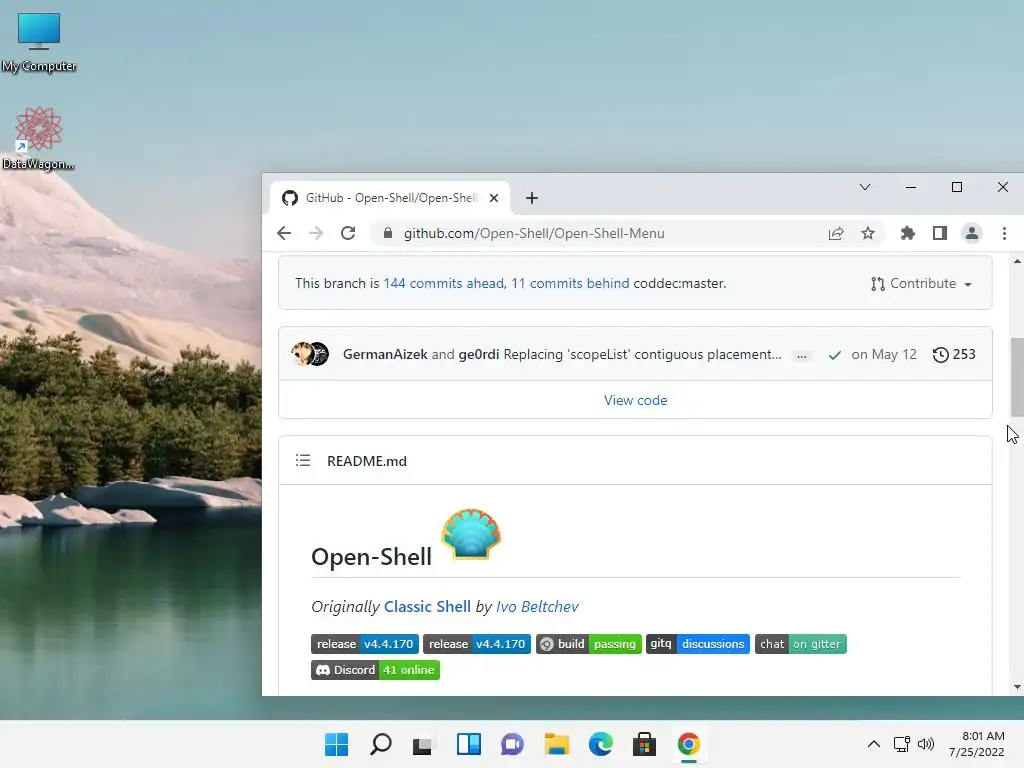Open Widgets from taskbar
Viewport: 1024px width, 768px height.
click(468, 744)
